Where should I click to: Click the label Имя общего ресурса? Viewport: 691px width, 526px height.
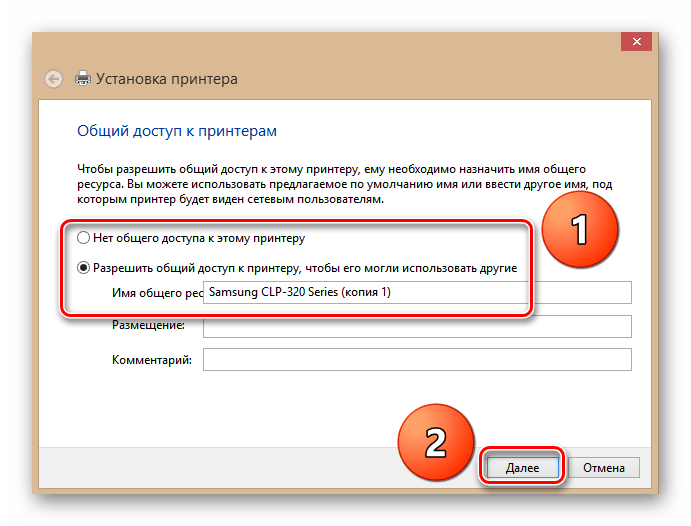point(157,293)
